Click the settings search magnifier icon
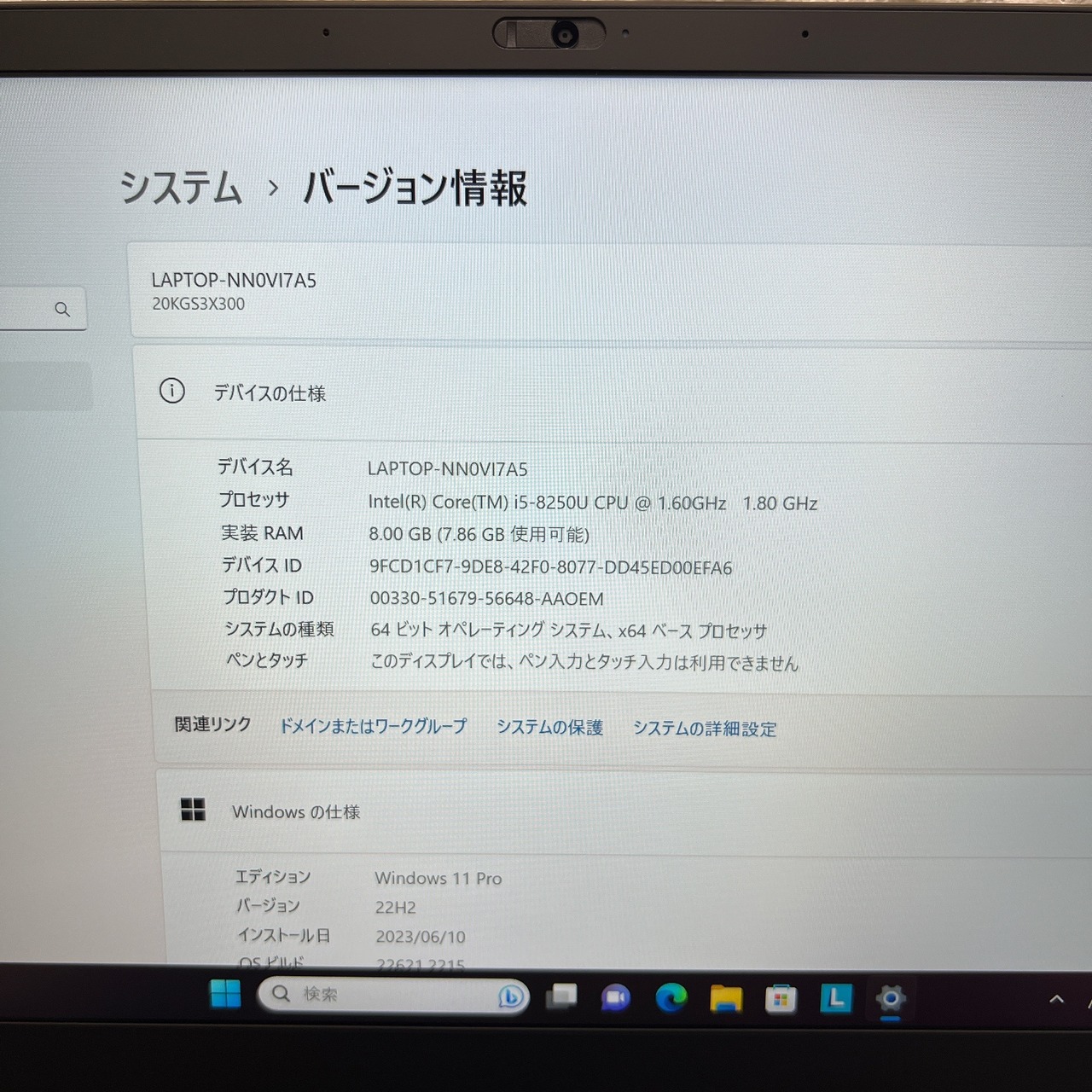The height and width of the screenshot is (1092, 1092). [62, 309]
